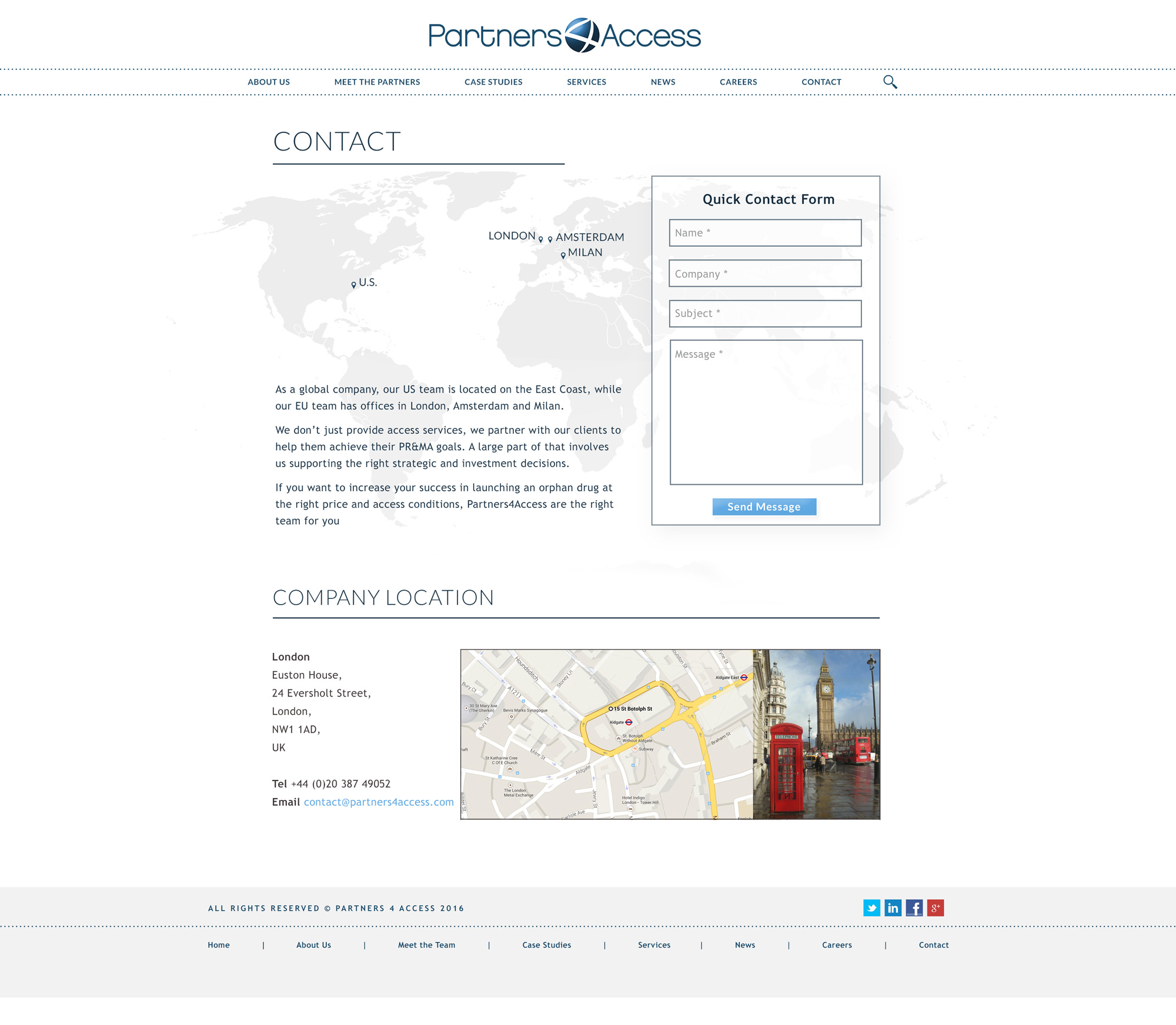Open the Services footer link
This screenshot has height=1025, width=1176.
click(x=654, y=944)
